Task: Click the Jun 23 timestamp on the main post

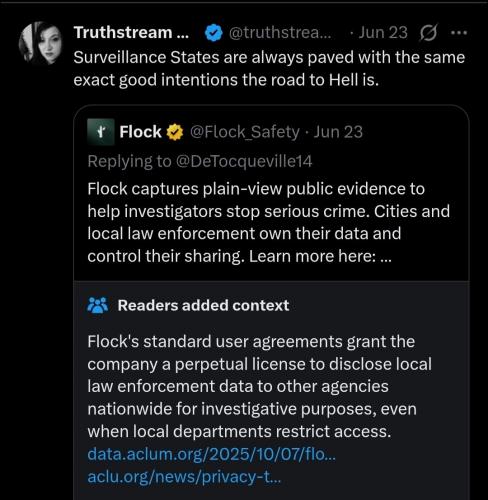Action: [383, 33]
